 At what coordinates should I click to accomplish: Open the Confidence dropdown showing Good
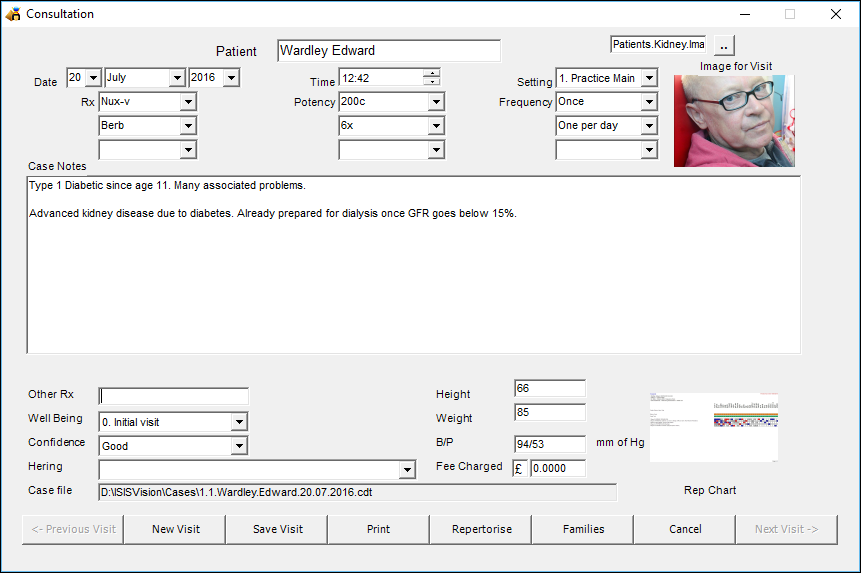(239, 446)
